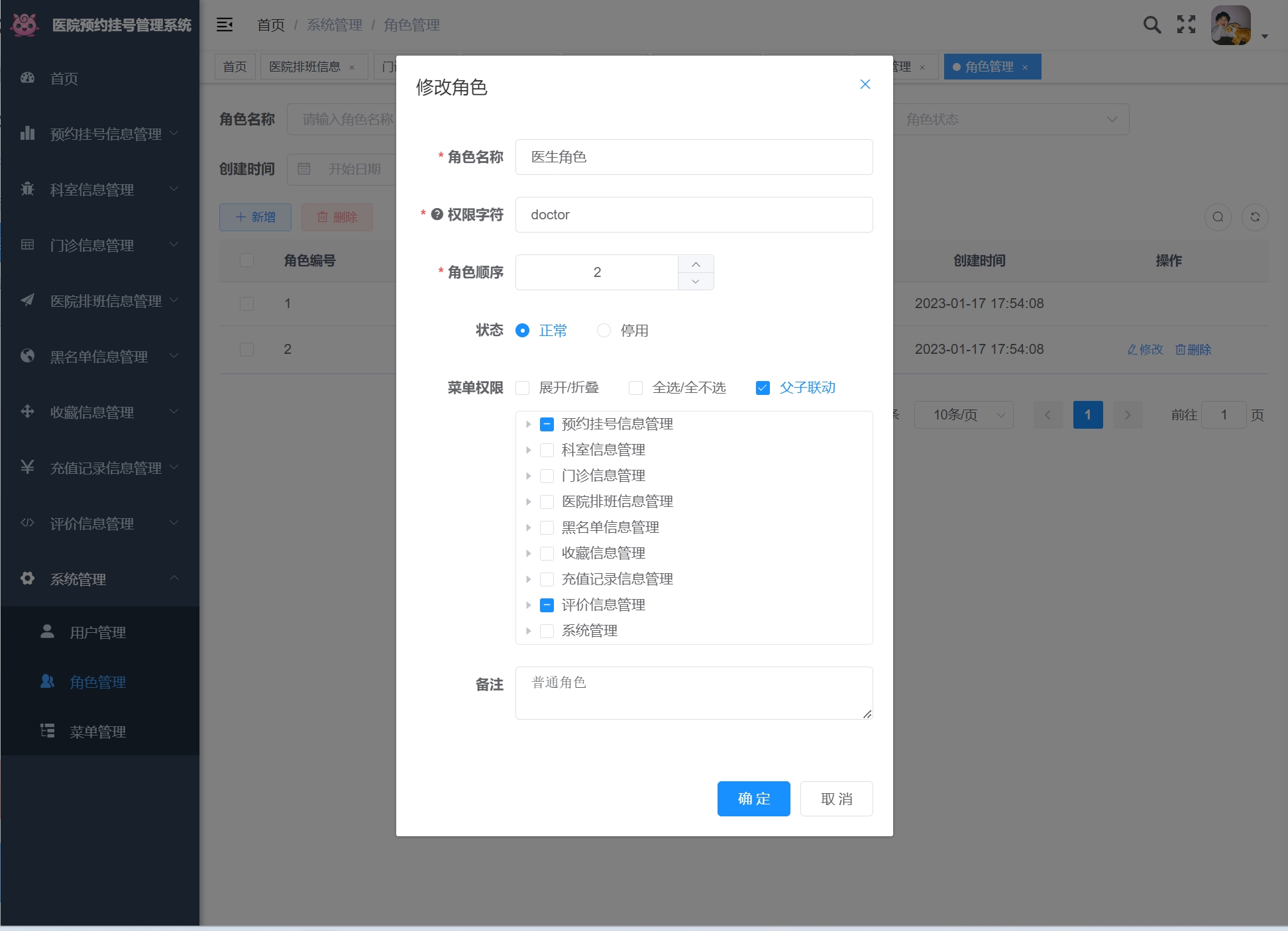
Task: Click the user avatar in the header
Action: (1230, 26)
